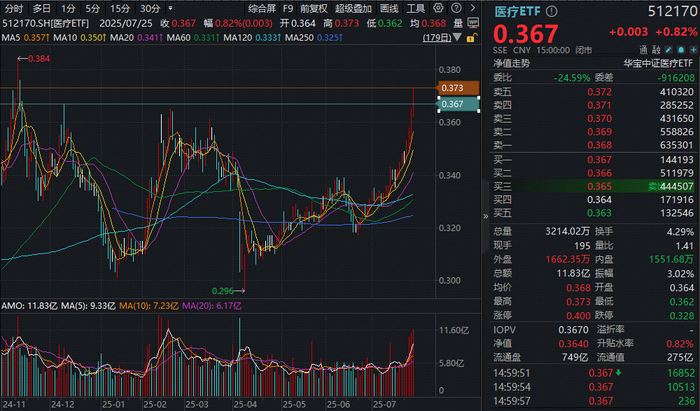This screenshot has height=411, width=700.
Task: Open the 179日 range dropdown triangle
Action: (457, 38)
